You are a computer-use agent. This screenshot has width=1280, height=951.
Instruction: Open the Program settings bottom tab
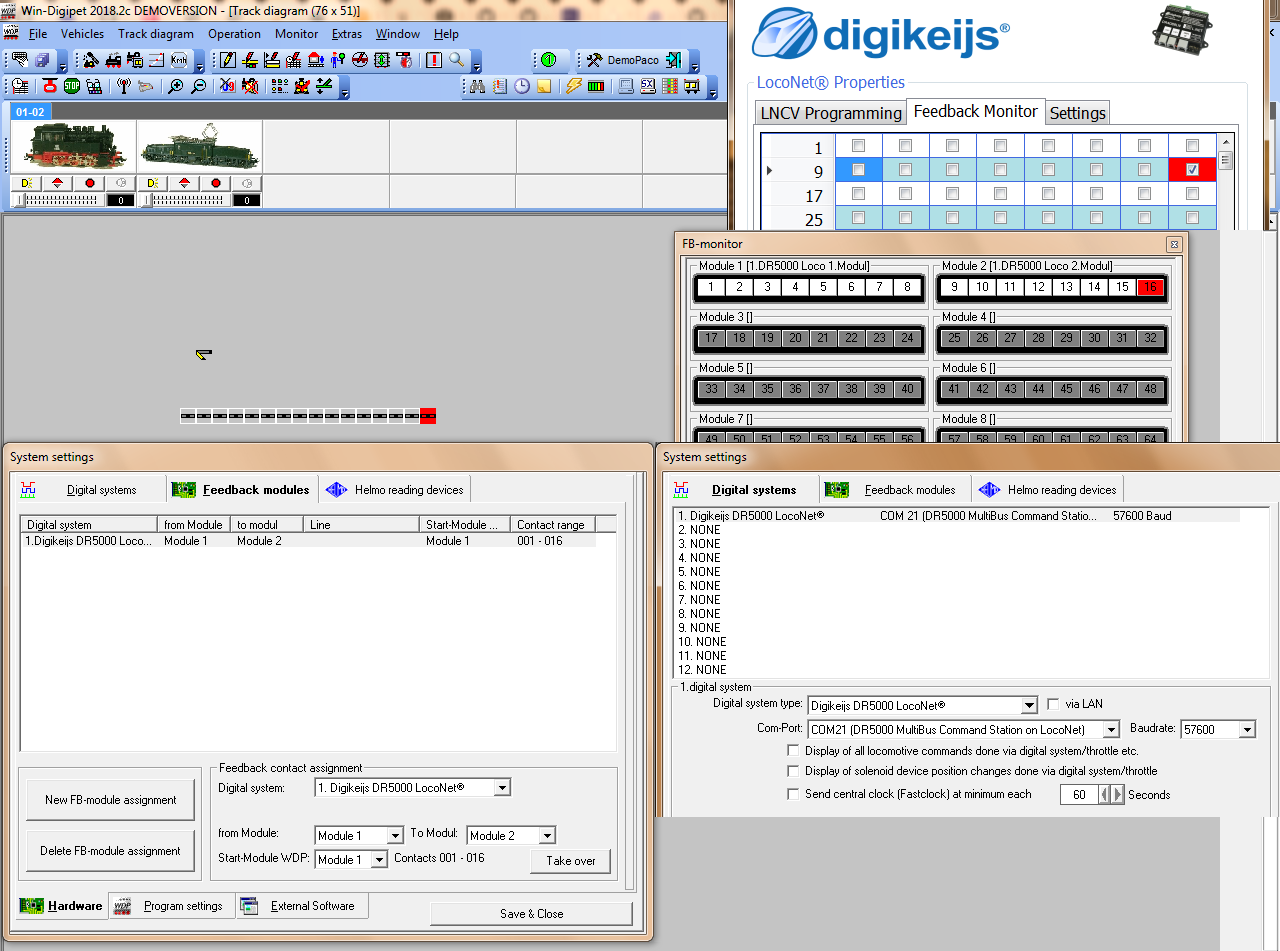tap(172, 906)
